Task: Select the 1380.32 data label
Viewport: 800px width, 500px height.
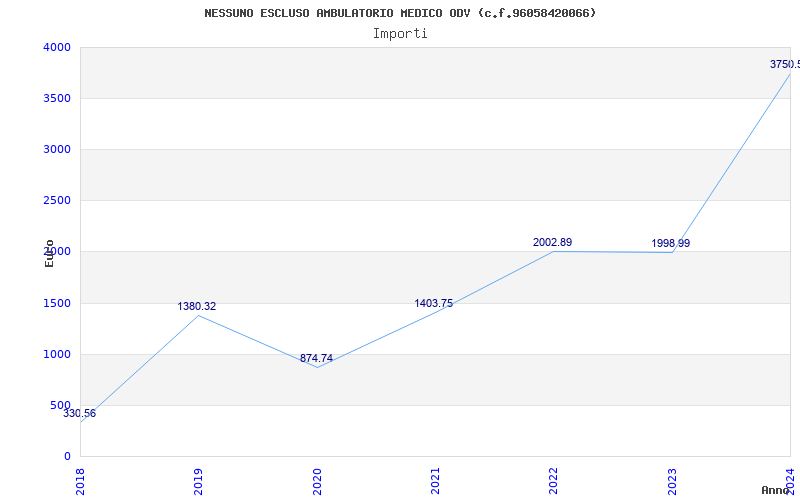Action: click(197, 306)
